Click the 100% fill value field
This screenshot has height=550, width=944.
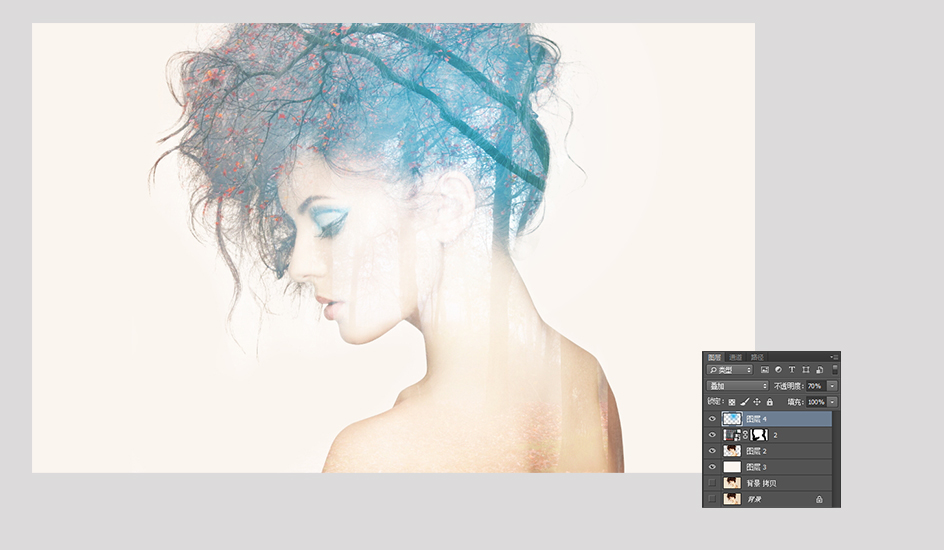[x=816, y=402]
